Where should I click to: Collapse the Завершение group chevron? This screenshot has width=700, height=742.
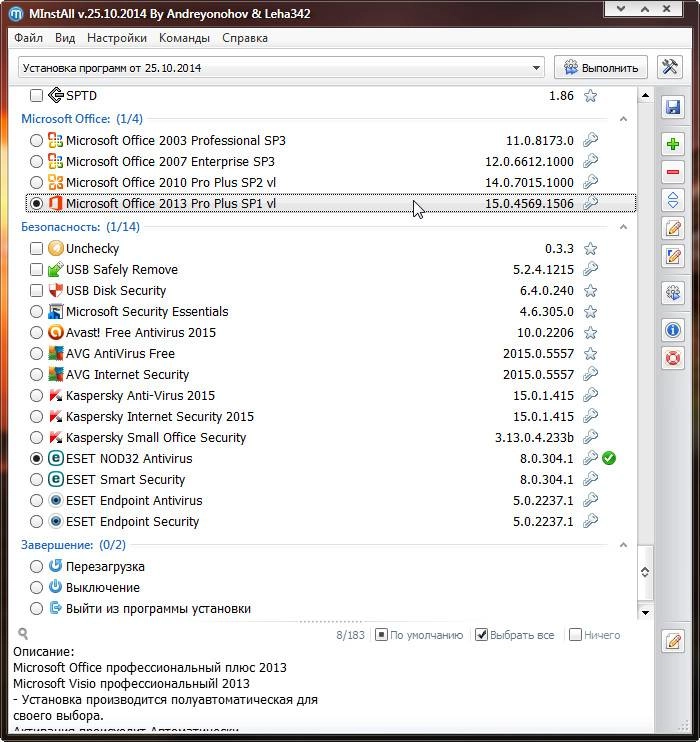click(x=623, y=545)
